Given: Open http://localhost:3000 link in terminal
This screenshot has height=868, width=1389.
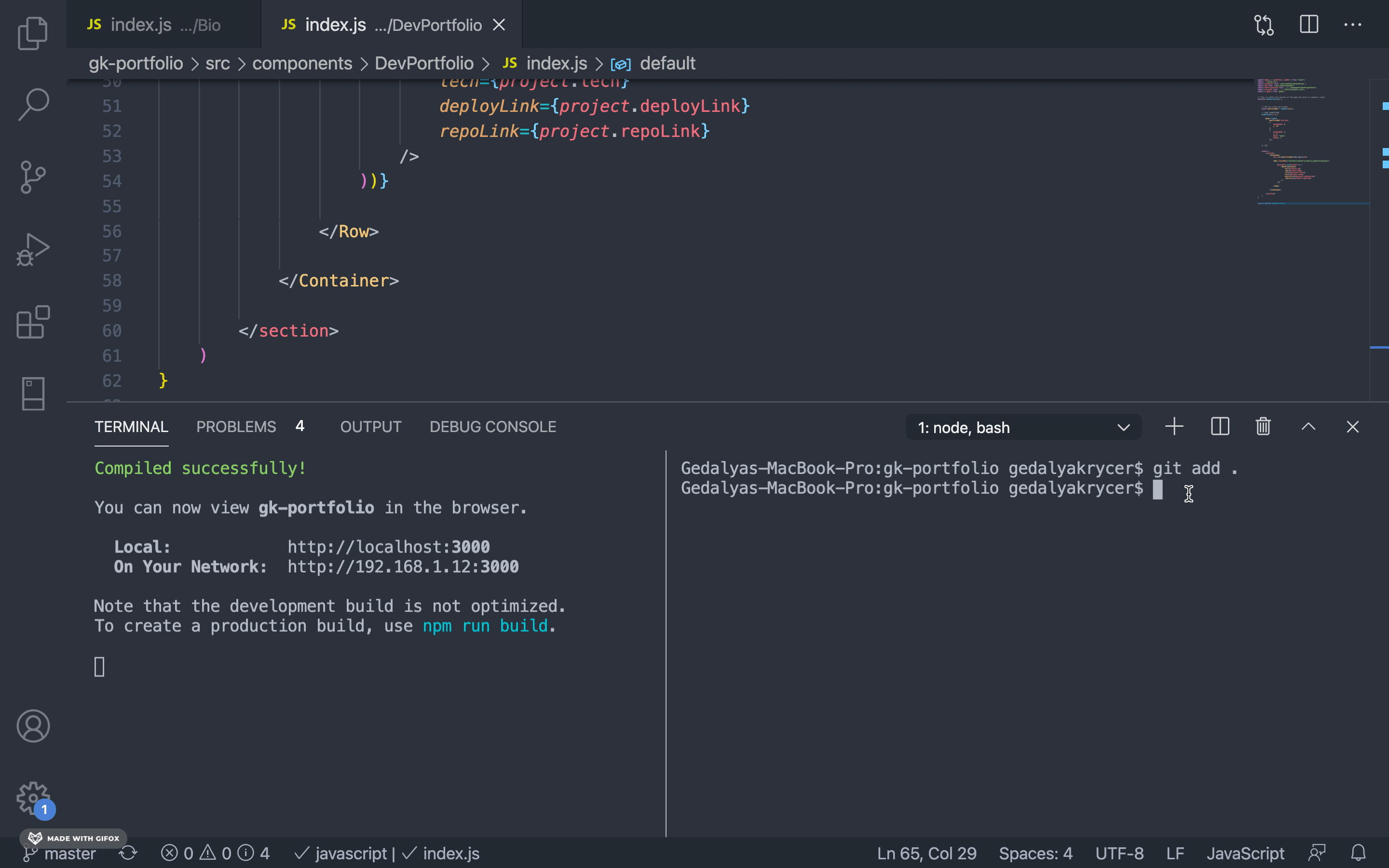Looking at the screenshot, I should click(389, 546).
